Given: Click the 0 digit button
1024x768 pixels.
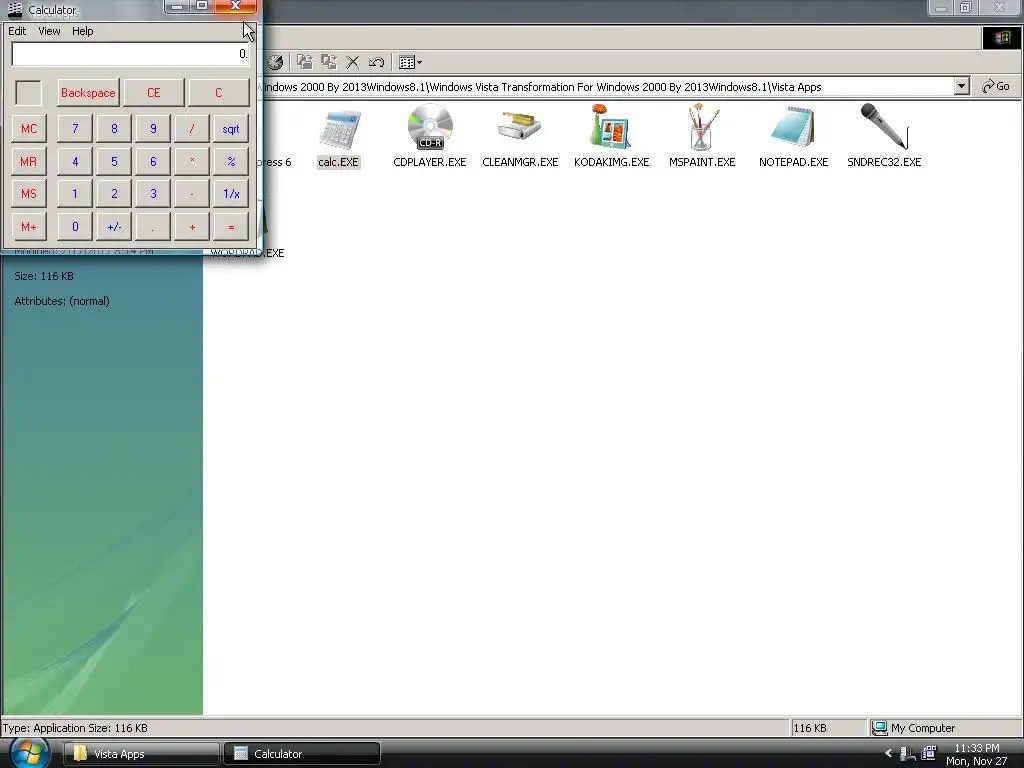Looking at the screenshot, I should coord(75,227).
